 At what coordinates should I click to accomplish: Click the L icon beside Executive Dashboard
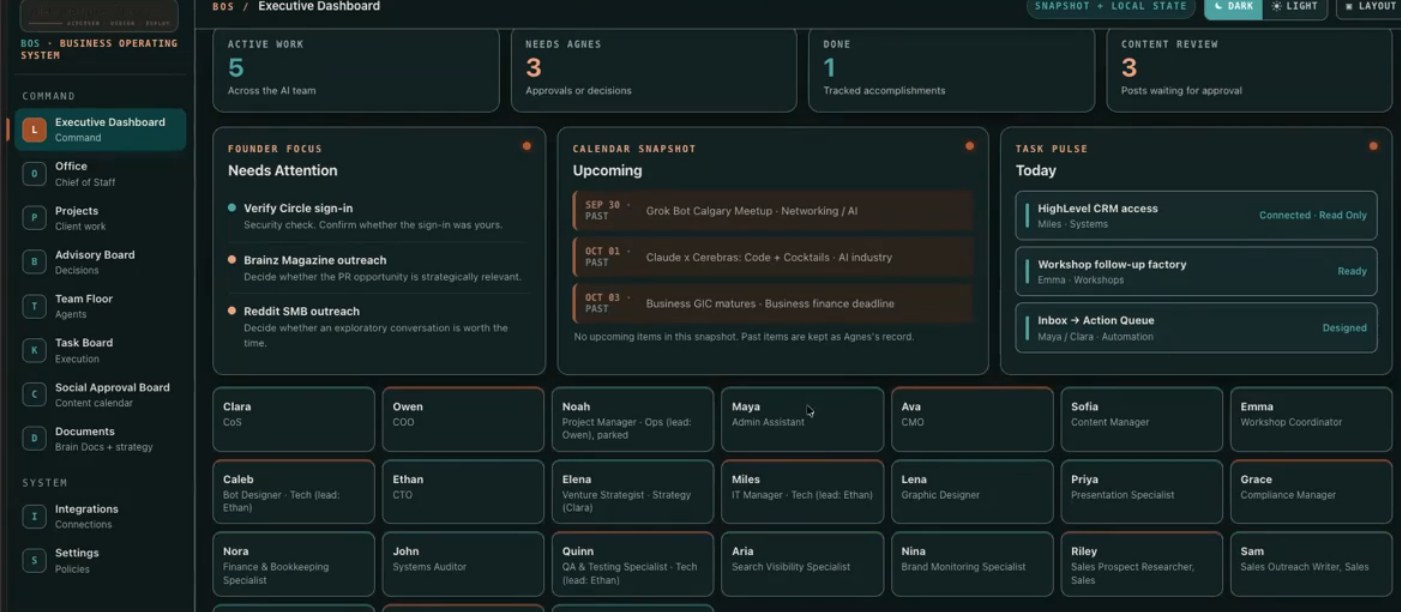35,129
